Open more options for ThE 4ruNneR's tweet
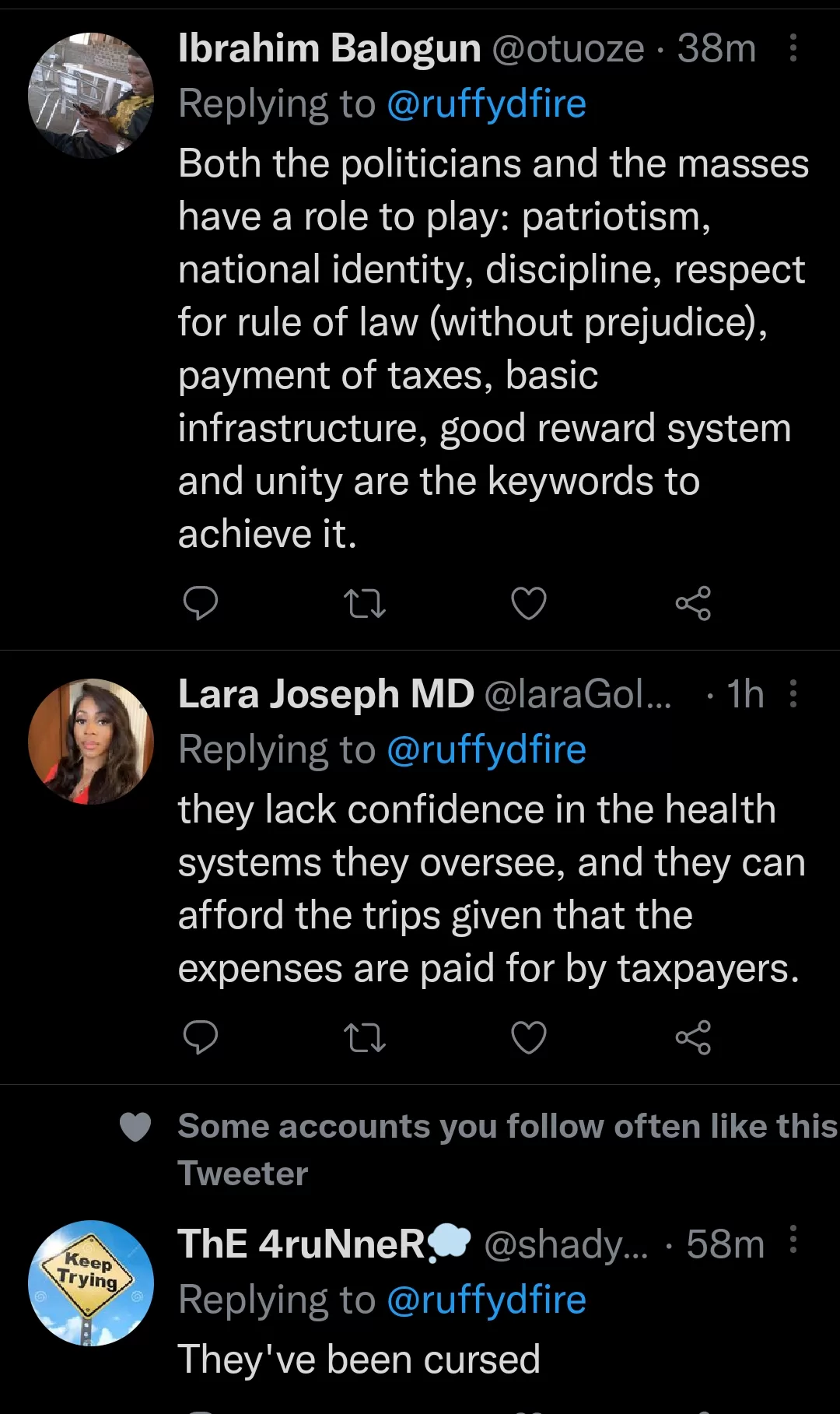840x1414 pixels. (793, 1240)
